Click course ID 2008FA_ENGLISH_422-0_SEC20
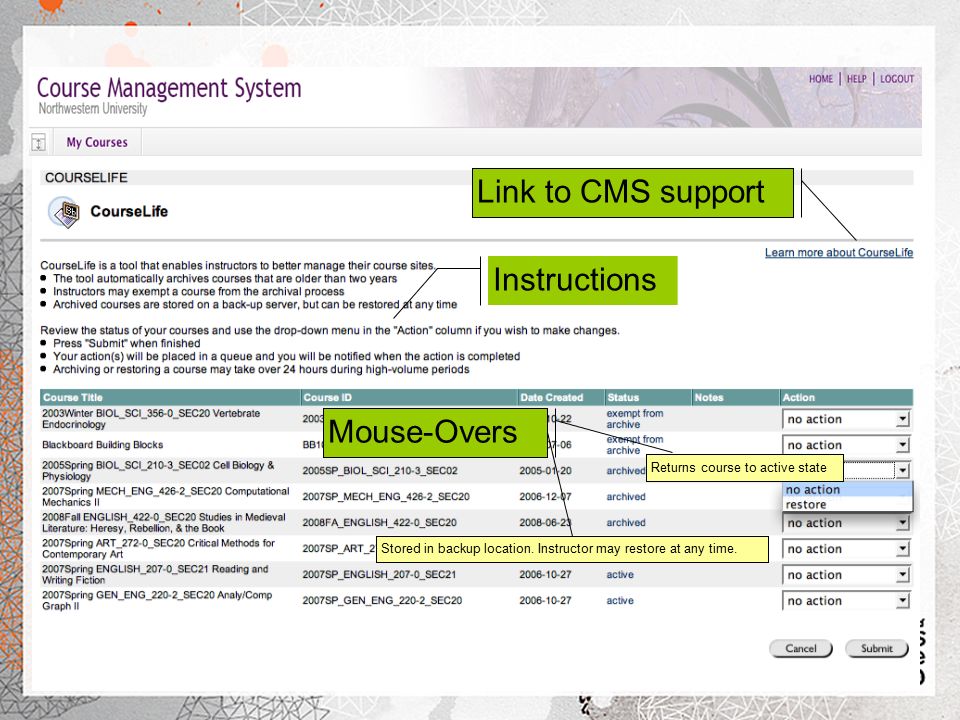 coord(379,522)
